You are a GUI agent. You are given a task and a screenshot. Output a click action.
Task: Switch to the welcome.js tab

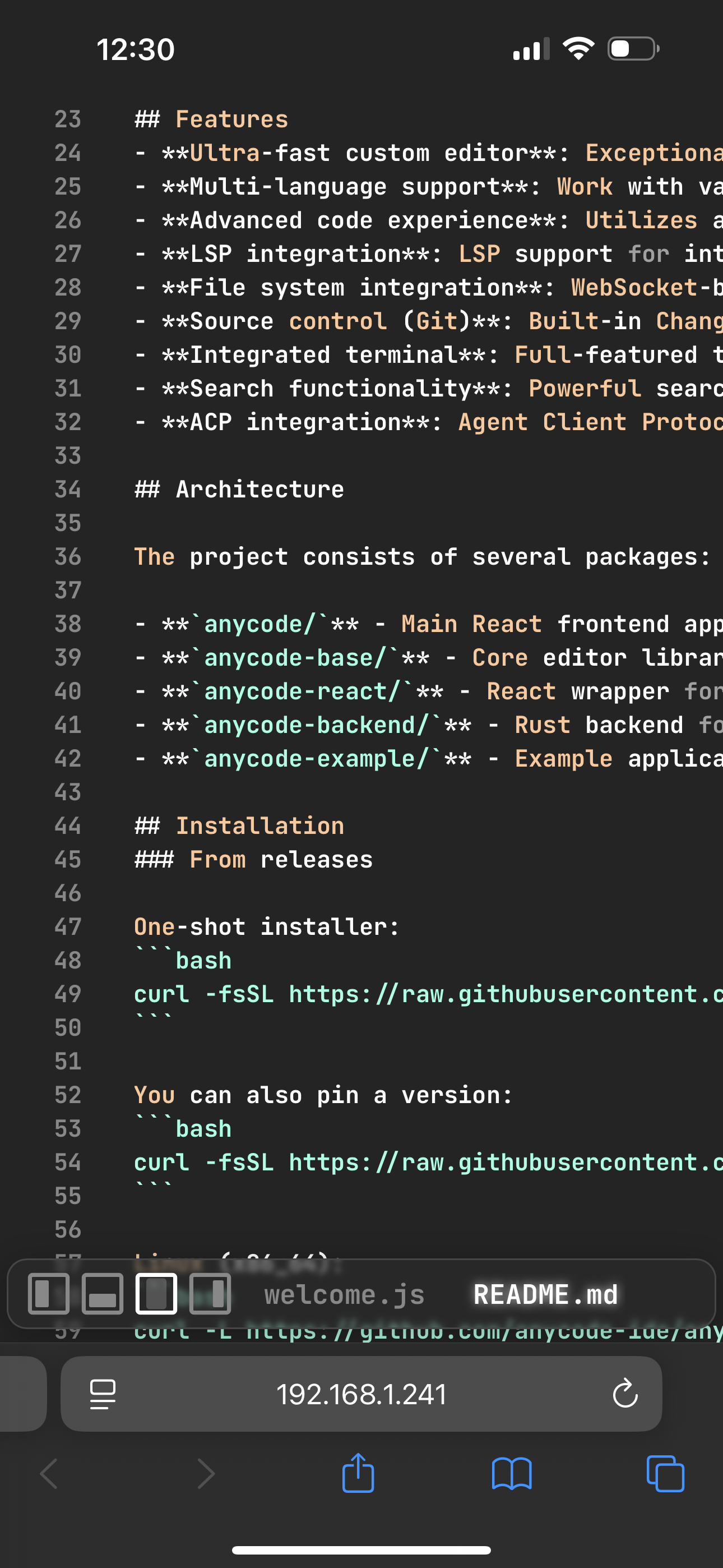345,1294
